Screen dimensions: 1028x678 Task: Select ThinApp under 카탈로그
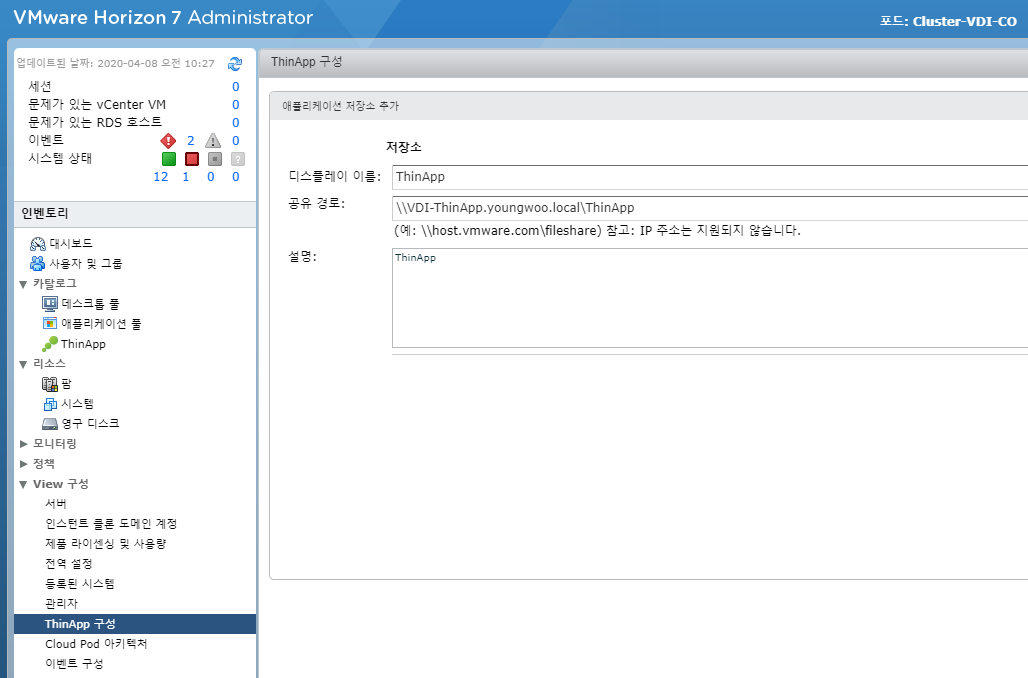coord(83,344)
